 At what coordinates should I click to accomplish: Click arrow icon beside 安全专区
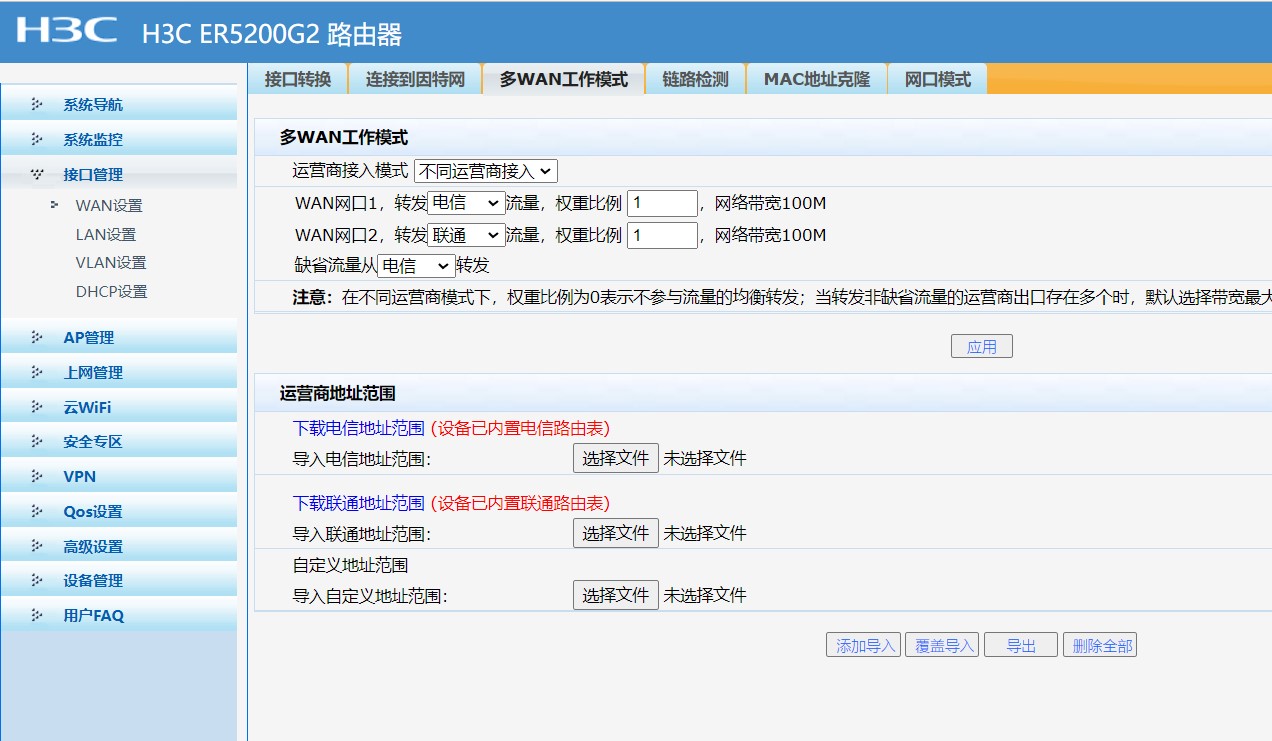coord(38,441)
